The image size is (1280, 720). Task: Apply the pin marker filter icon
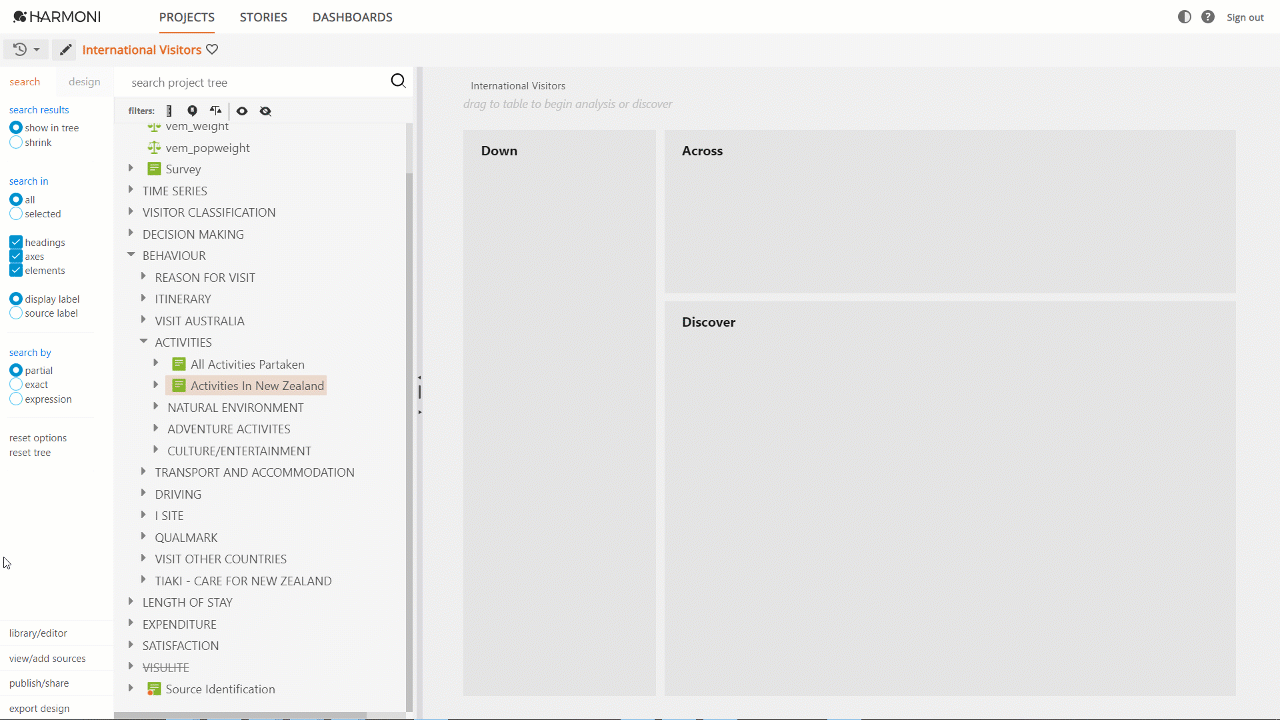click(192, 111)
